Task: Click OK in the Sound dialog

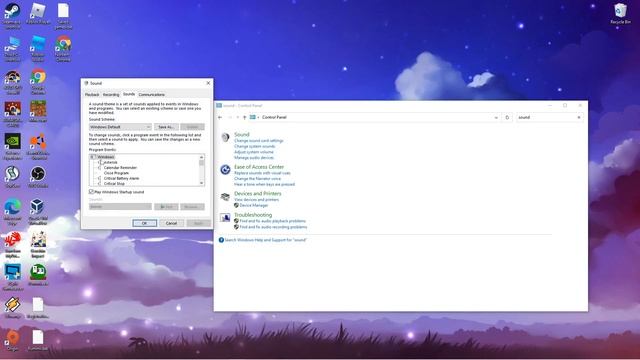Action: (x=144, y=223)
